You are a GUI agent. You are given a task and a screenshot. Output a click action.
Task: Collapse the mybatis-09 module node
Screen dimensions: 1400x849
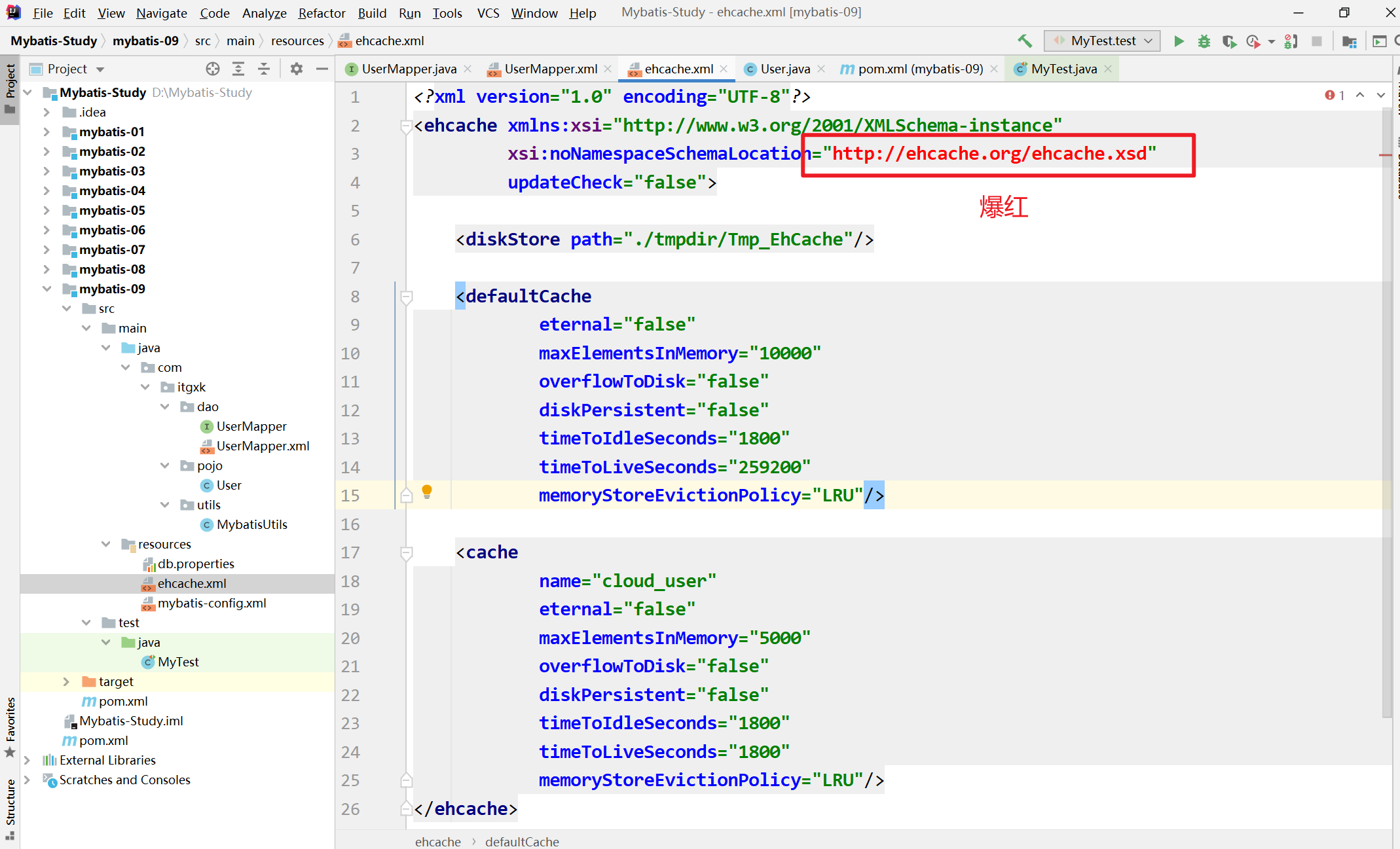click(x=47, y=289)
